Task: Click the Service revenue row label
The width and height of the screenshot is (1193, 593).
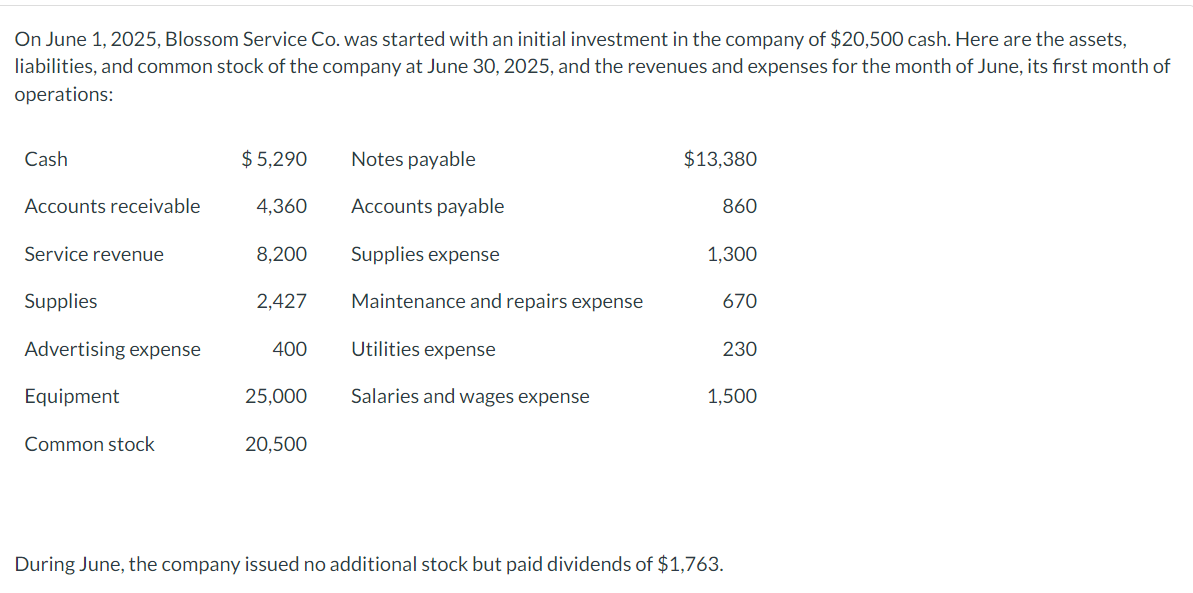Action: click(x=94, y=254)
